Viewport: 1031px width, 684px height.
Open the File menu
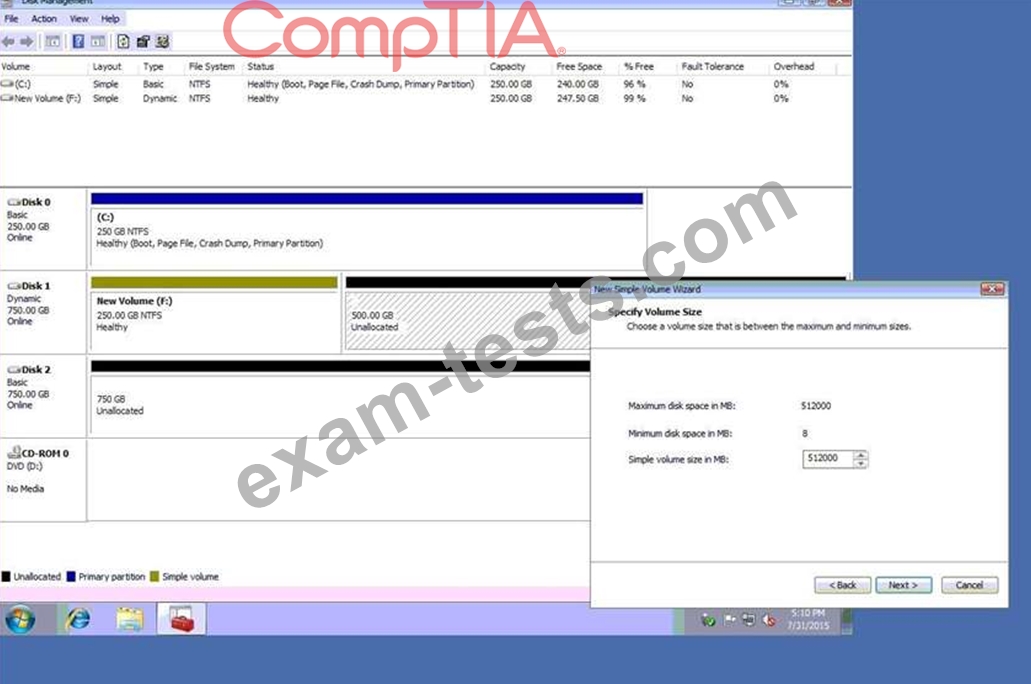point(11,19)
